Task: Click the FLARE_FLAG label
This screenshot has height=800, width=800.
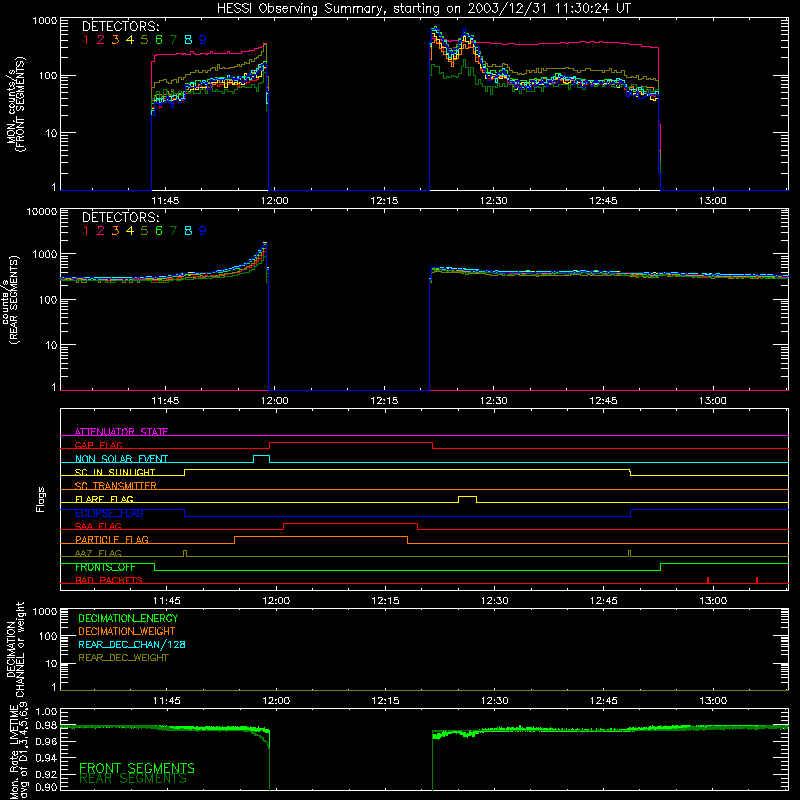Action: click(x=104, y=499)
